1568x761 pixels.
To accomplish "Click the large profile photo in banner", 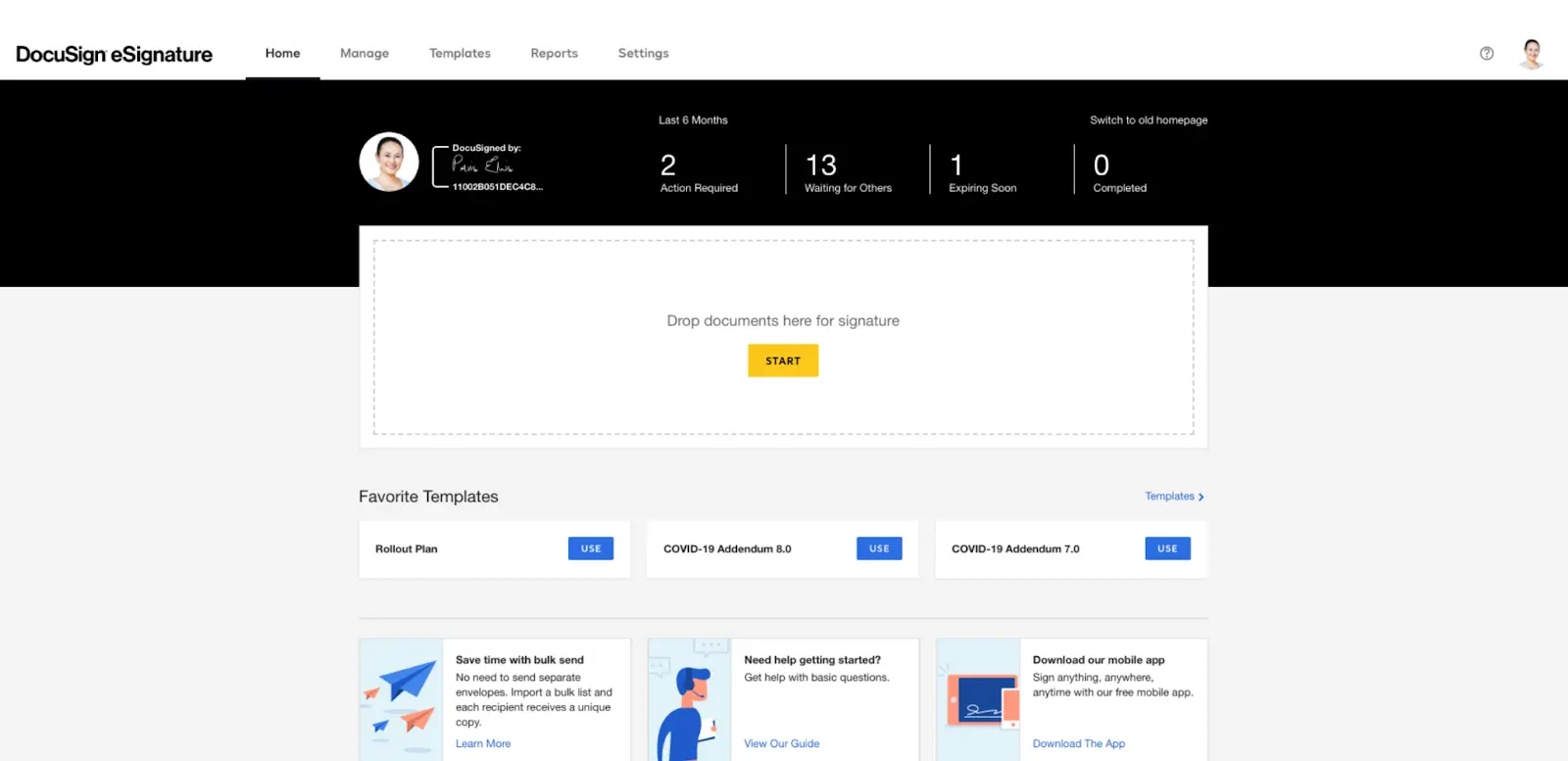I will (x=389, y=162).
